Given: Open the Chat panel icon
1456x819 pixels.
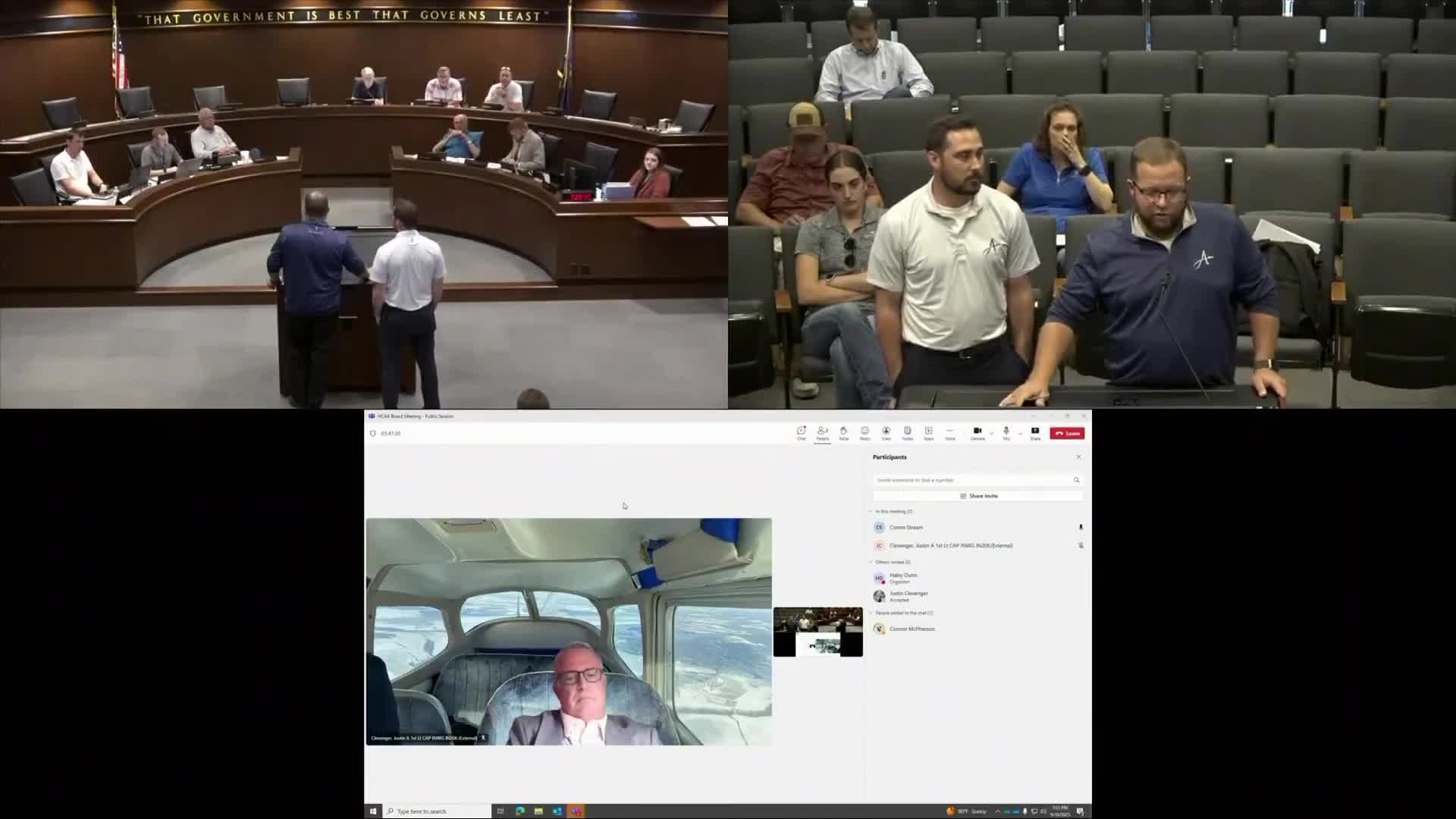Looking at the screenshot, I should 801,432.
